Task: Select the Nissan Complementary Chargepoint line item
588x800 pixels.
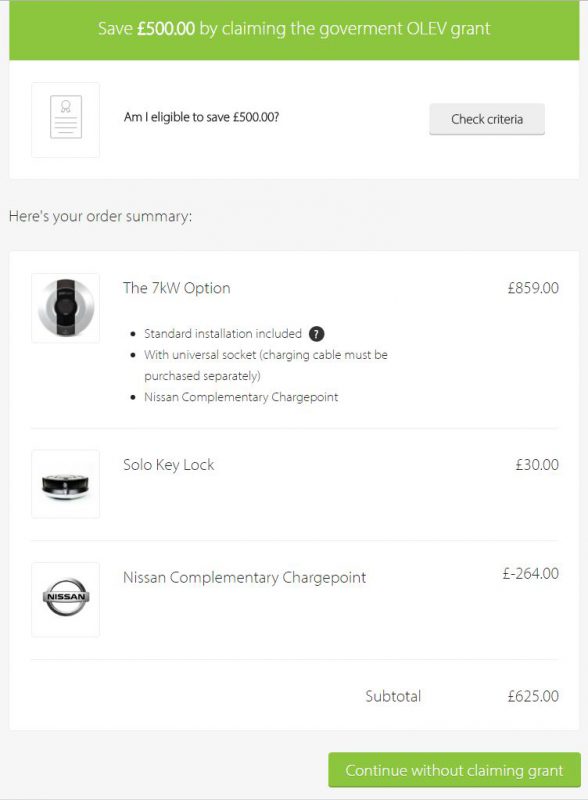Action: [243, 576]
